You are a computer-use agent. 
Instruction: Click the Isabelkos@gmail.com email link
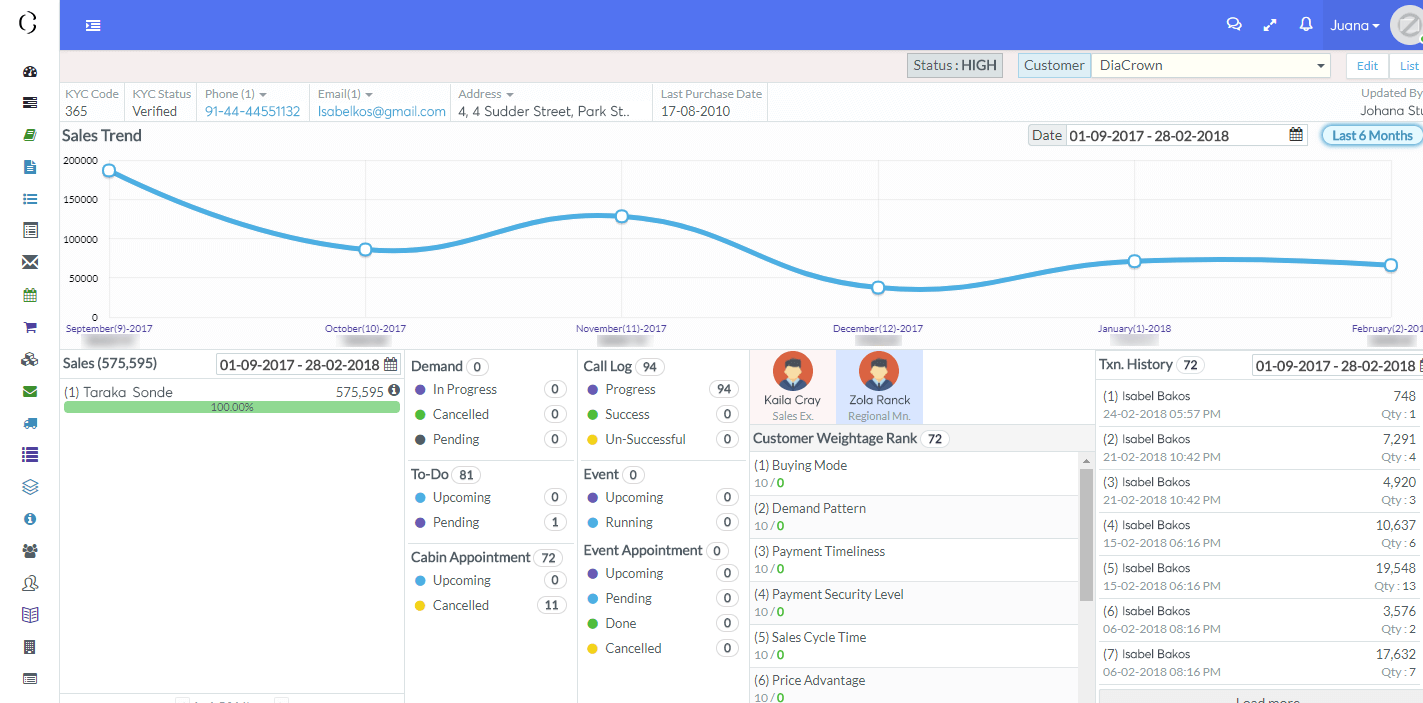382,111
